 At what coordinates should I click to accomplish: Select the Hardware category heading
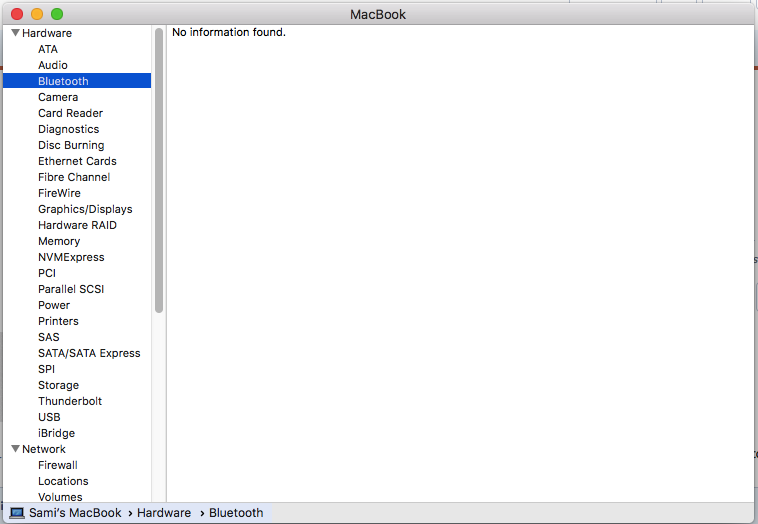pyautogui.click(x=47, y=33)
